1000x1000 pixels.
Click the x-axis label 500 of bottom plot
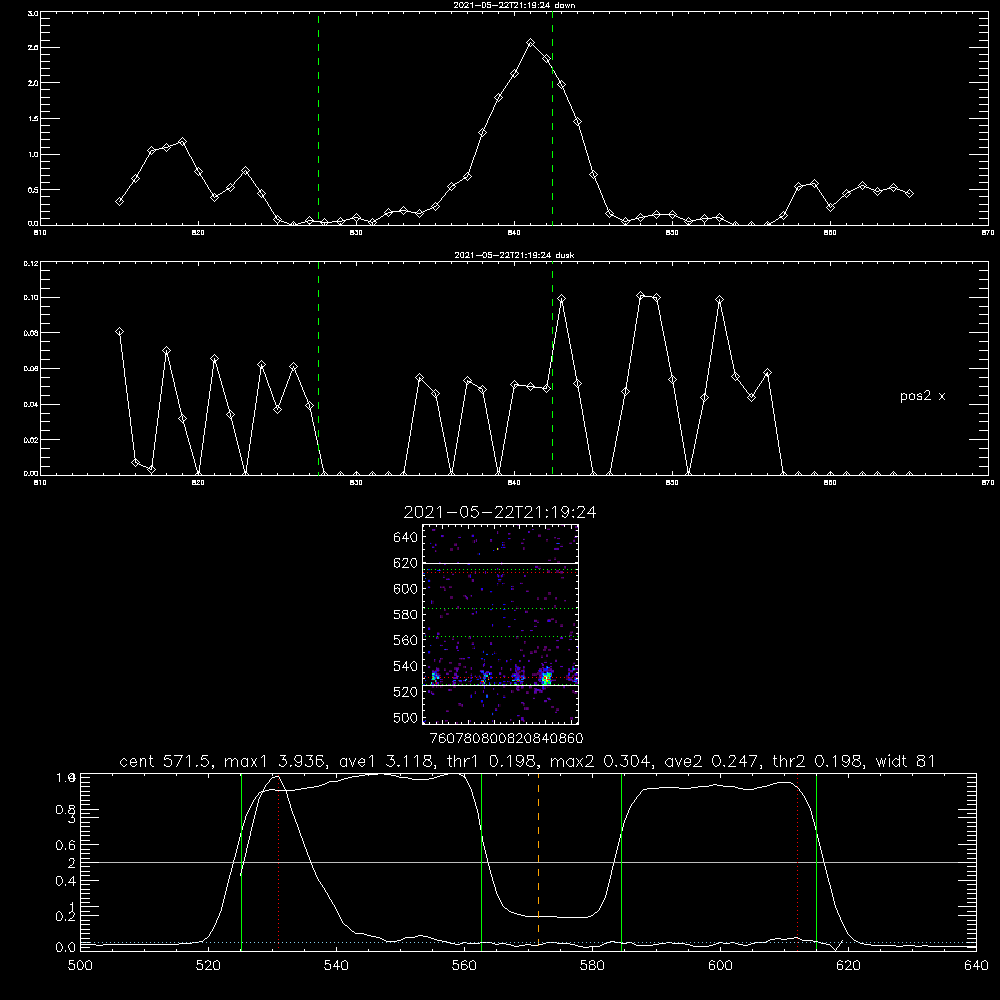pyautogui.click(x=80, y=966)
